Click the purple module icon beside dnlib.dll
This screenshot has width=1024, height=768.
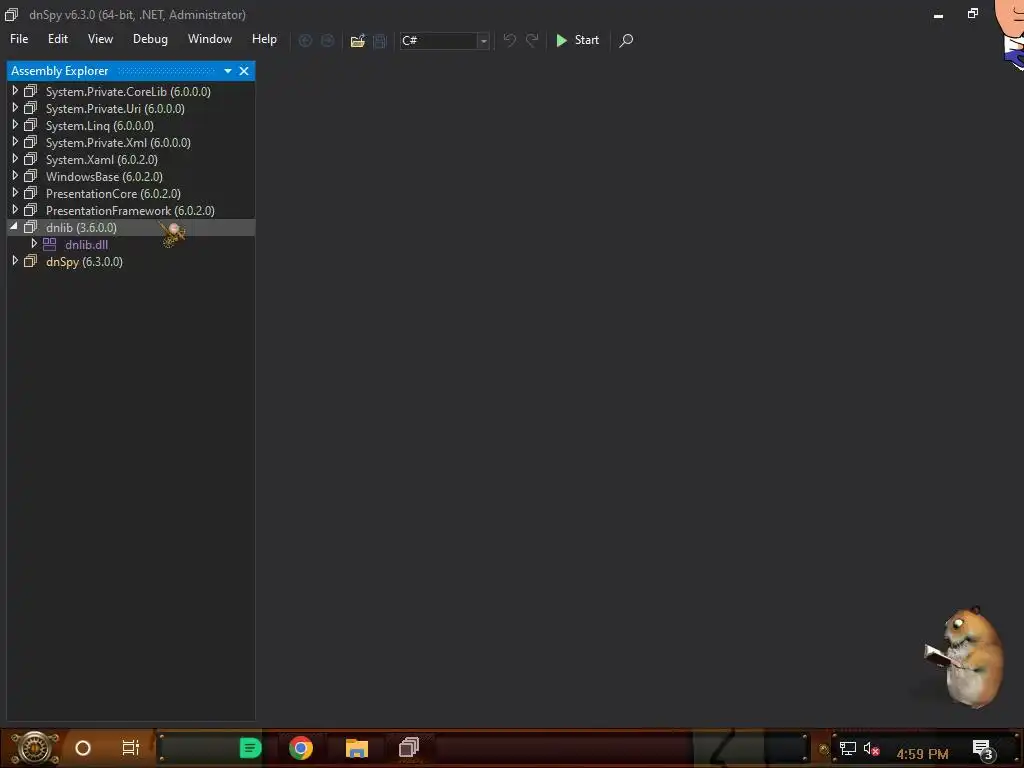(x=50, y=244)
